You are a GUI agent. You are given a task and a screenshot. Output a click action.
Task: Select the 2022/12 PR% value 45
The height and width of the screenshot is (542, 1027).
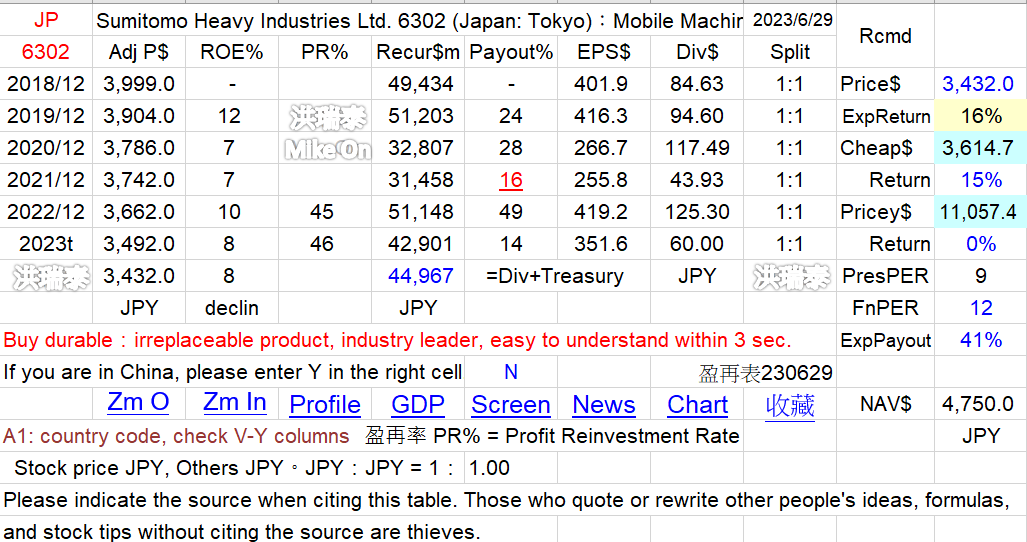click(325, 212)
